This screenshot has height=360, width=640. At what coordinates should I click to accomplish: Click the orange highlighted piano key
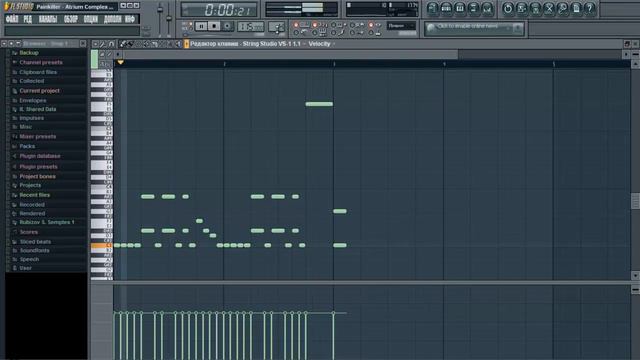click(x=101, y=246)
